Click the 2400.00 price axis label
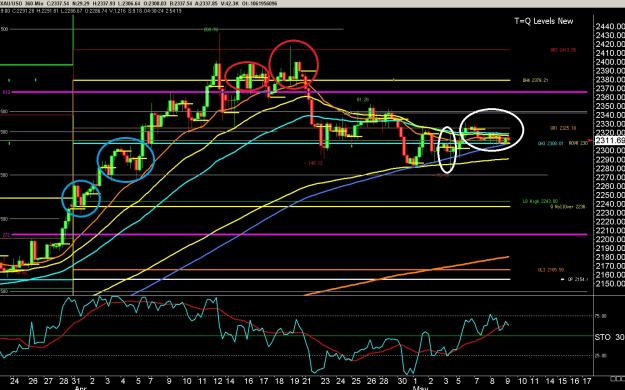 610,62
